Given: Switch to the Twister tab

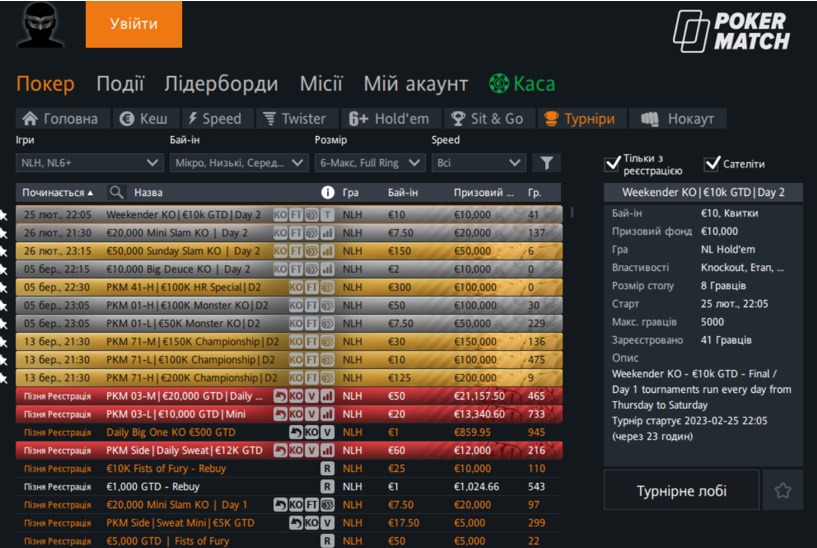Looking at the screenshot, I should pos(293,118).
